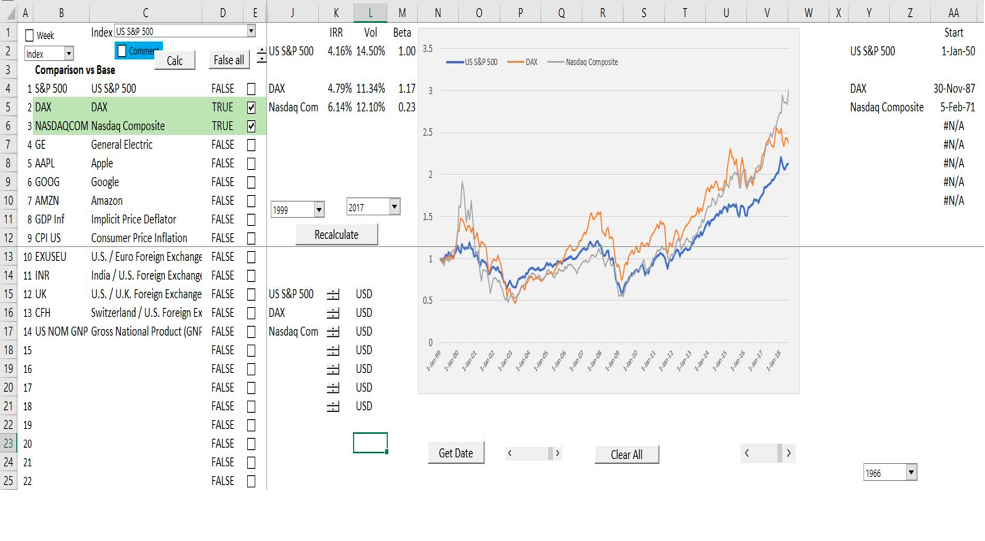Toggle the Comment checkbox
The width and height of the screenshot is (985, 541).
[122, 51]
